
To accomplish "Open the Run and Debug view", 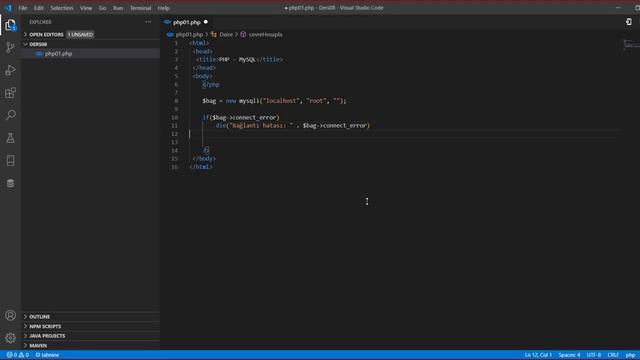I will [10, 70].
